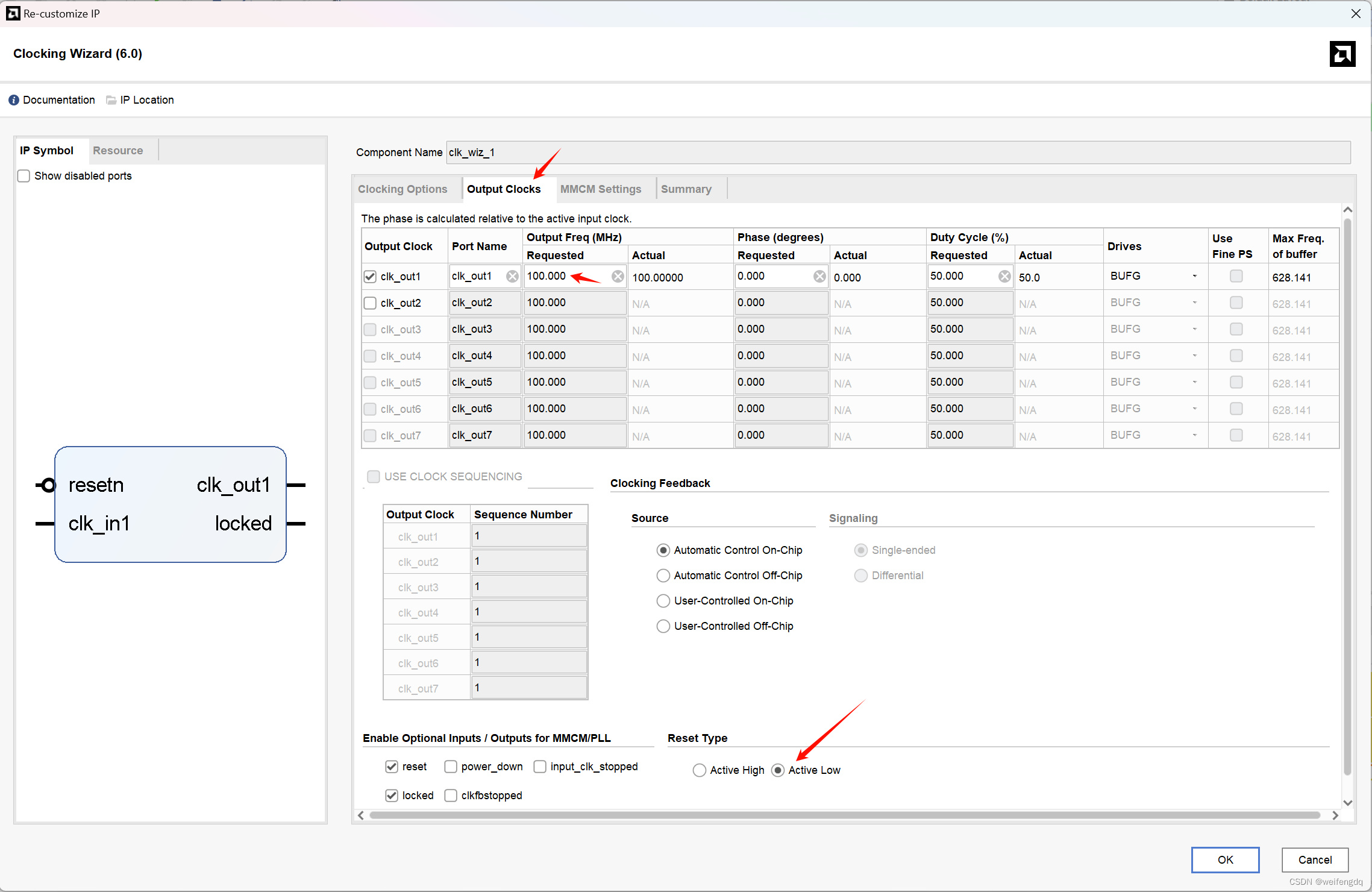1372x892 pixels.
Task: Open the Documentation link
Action: coord(59,100)
